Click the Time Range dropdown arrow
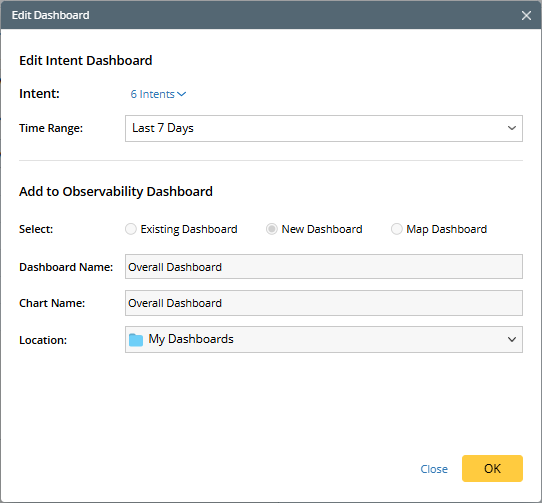Screen dimensions: 542x503 click(x=512, y=128)
